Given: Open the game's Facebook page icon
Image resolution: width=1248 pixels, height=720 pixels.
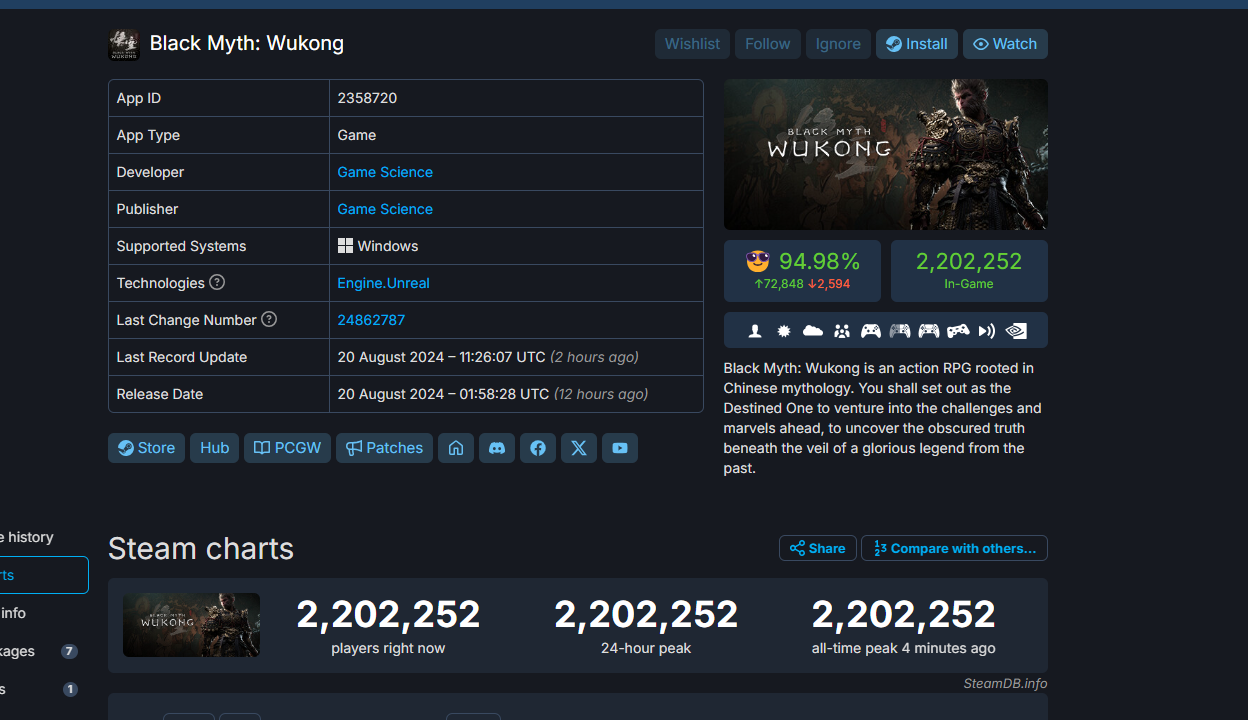Looking at the screenshot, I should (538, 448).
